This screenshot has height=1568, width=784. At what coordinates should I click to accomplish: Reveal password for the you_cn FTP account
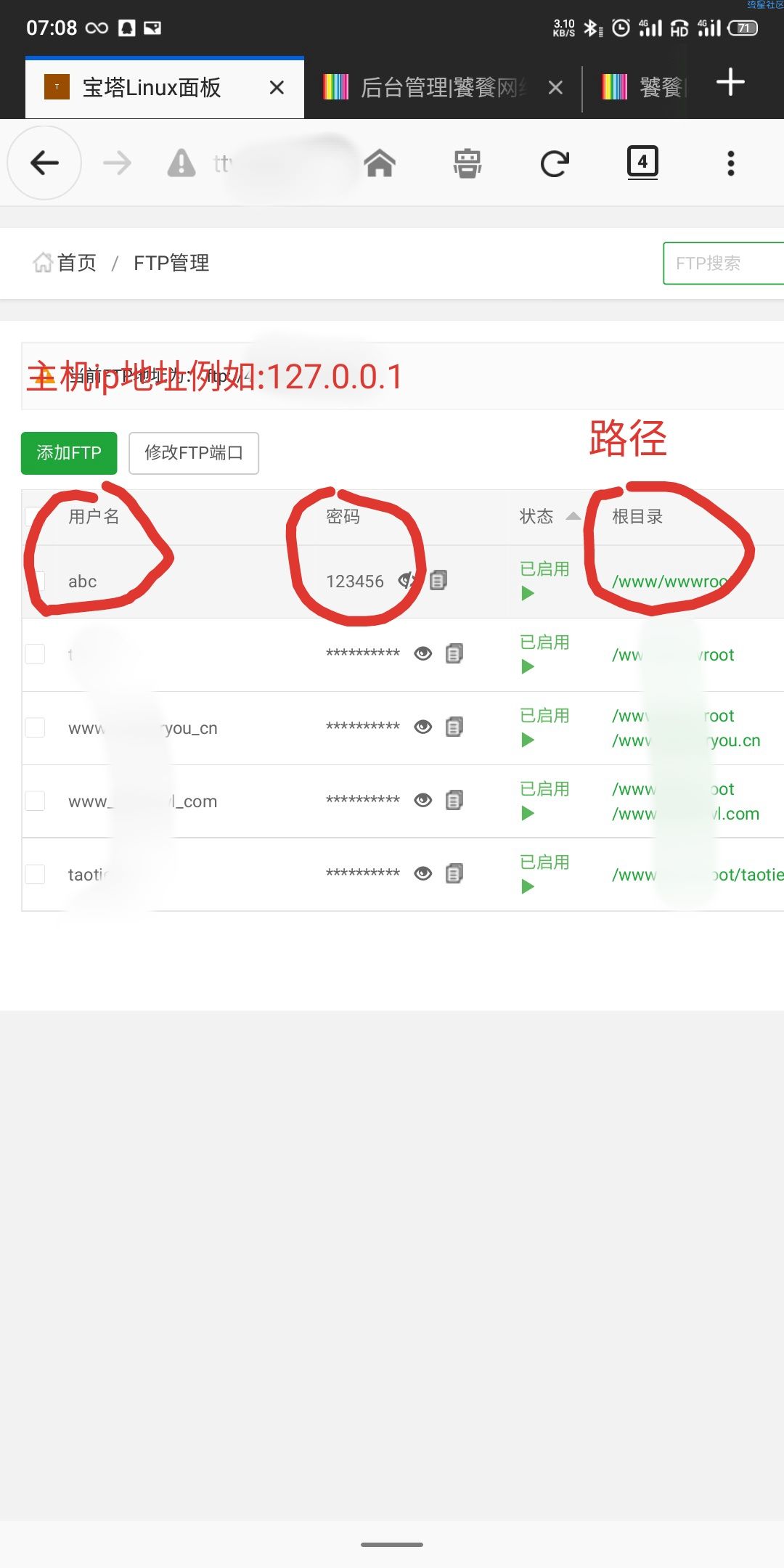[x=423, y=727]
